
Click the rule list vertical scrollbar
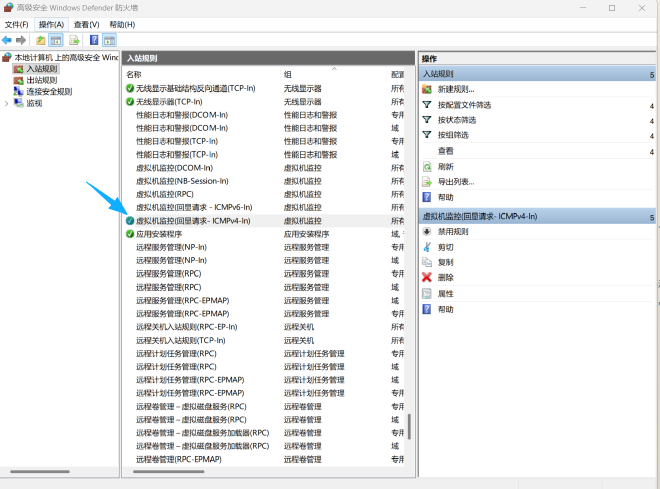[409, 300]
